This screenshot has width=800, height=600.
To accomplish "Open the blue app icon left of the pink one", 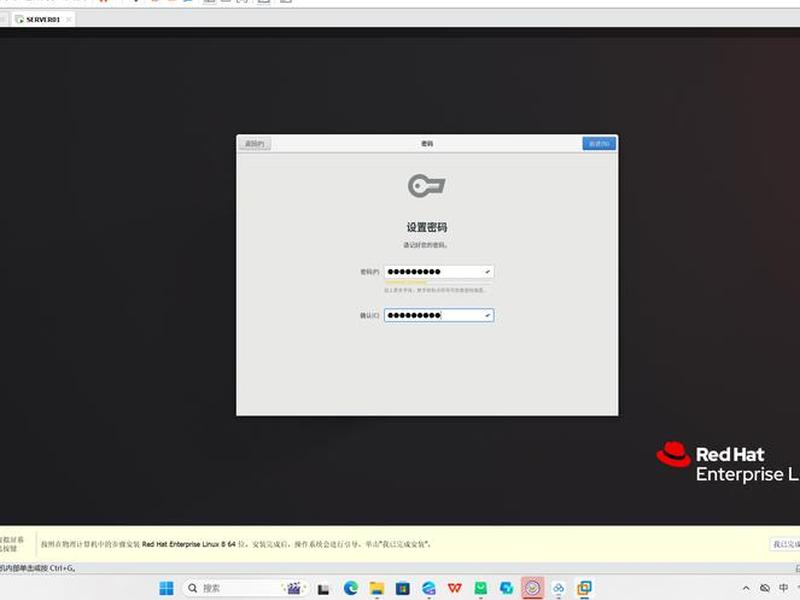I will (x=507, y=588).
